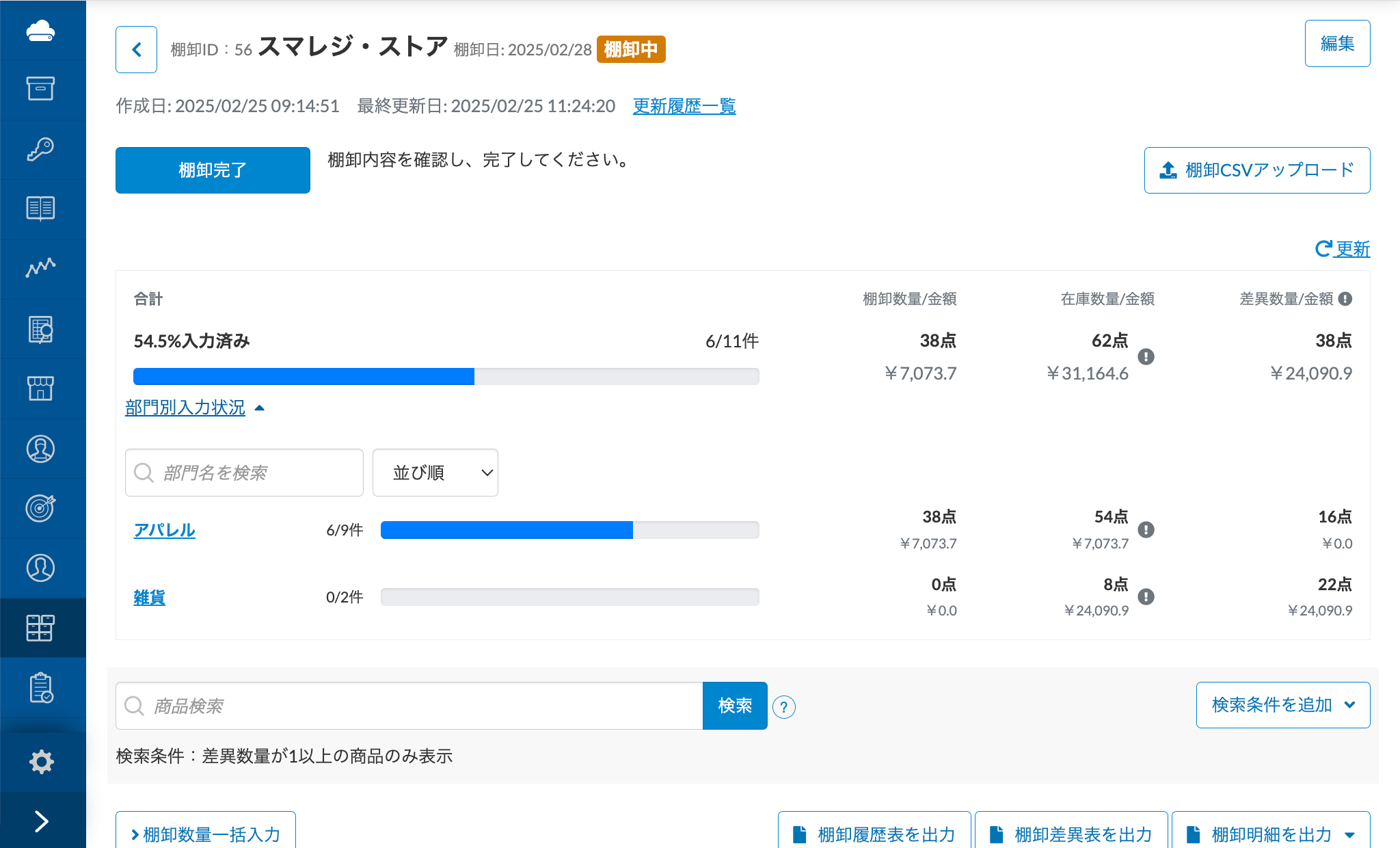Open 棚卸明細を出力 dropdown arrow

point(1349,834)
